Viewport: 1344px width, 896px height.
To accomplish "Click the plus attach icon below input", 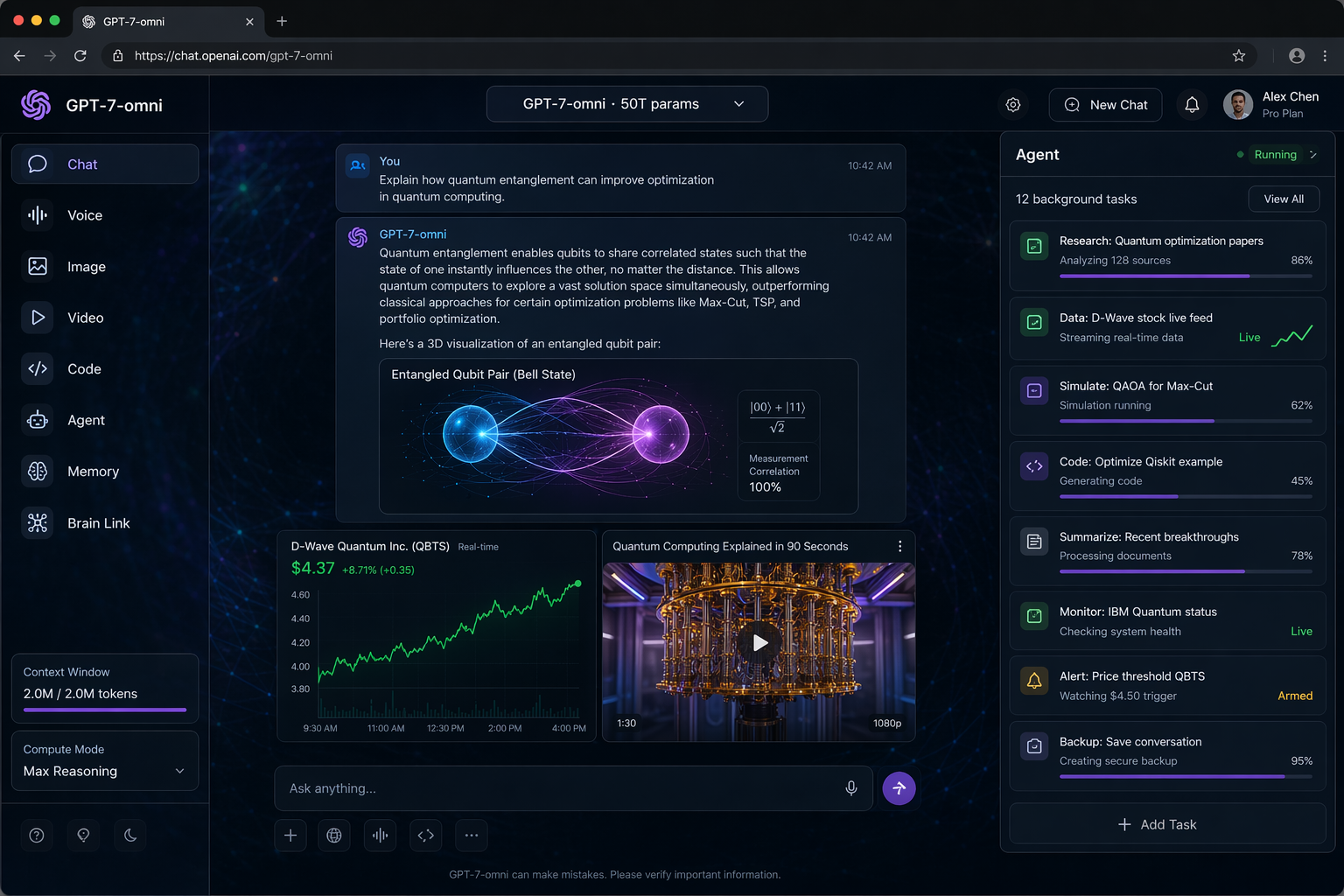I will [x=290, y=836].
